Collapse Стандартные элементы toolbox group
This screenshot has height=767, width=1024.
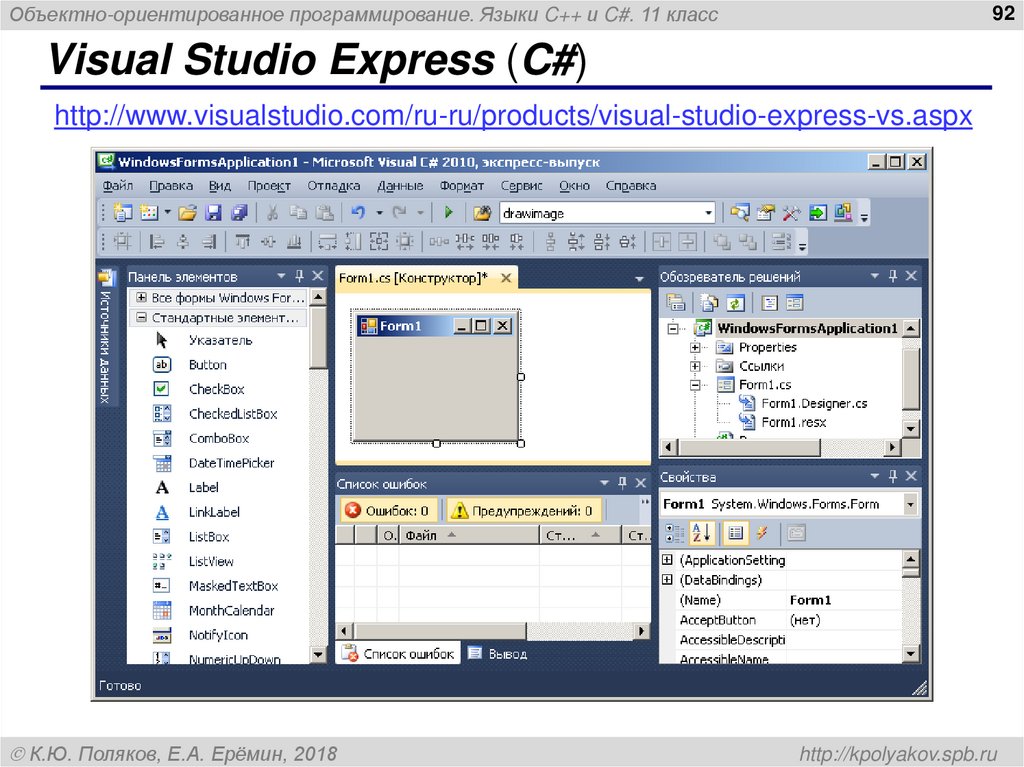(140, 318)
